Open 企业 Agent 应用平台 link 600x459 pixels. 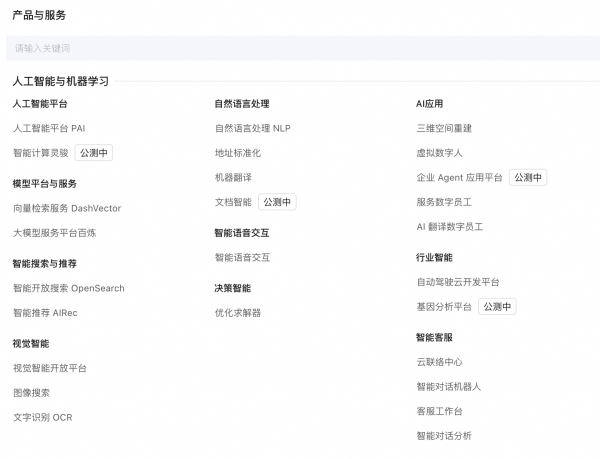tap(459, 177)
